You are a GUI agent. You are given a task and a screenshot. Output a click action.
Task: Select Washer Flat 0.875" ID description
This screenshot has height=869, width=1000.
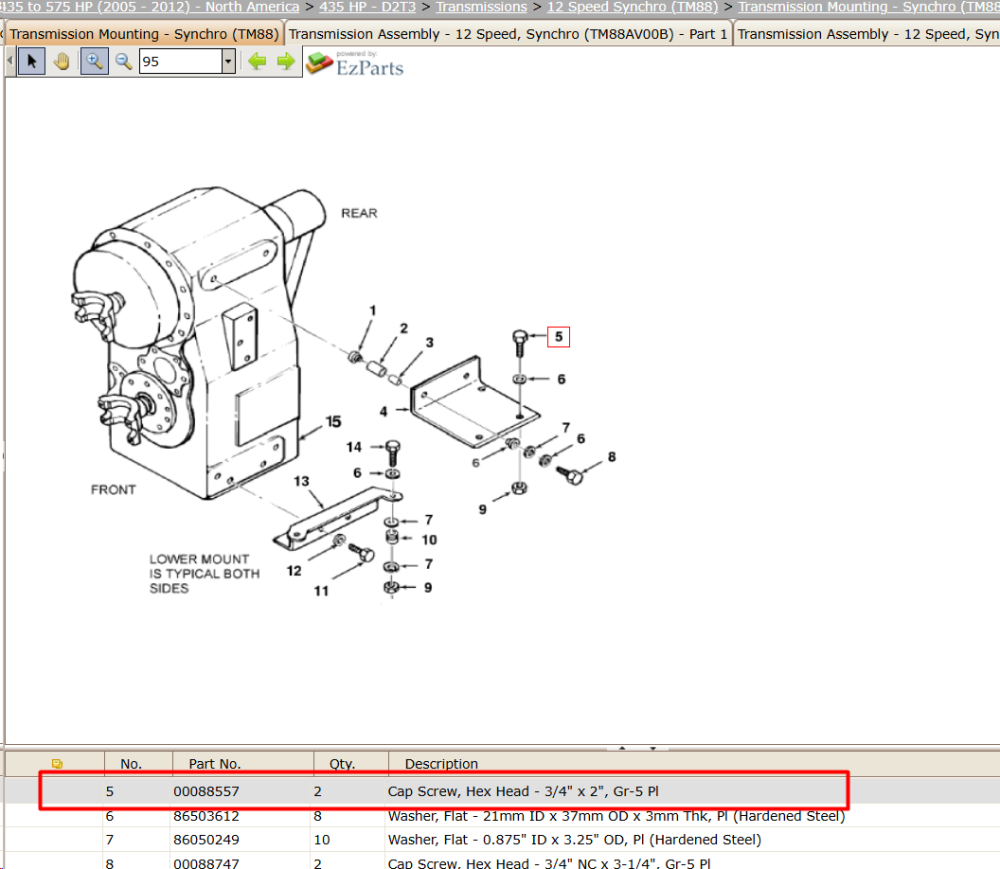574,840
